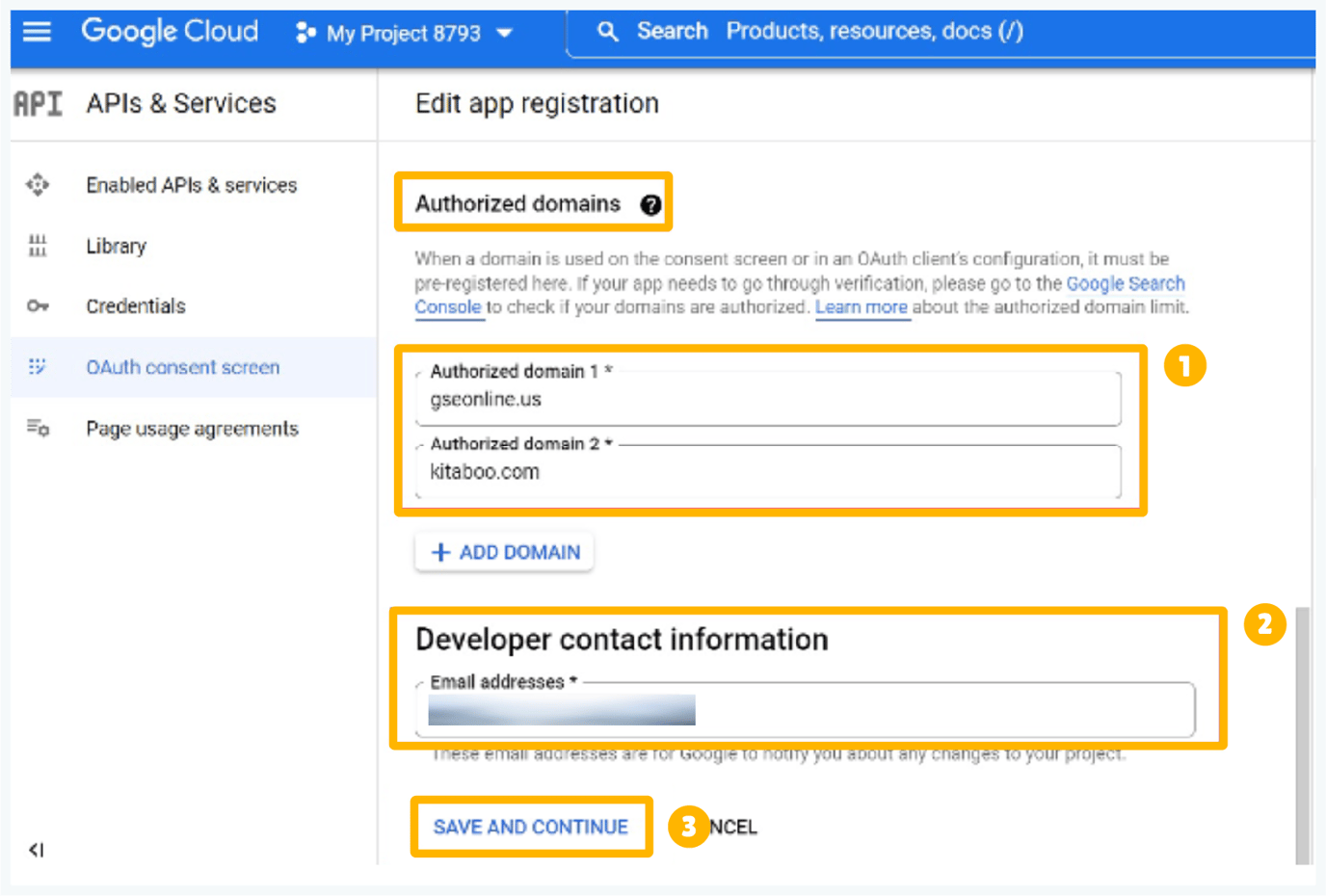
Task: Select OAuth consent screen in sidebar
Action: [x=183, y=367]
